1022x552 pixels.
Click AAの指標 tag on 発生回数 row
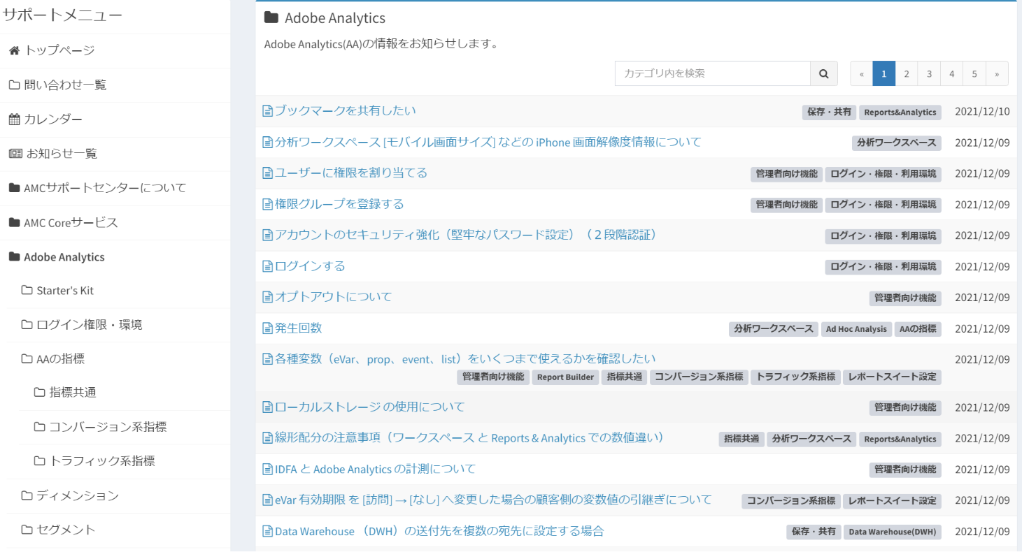(918, 329)
